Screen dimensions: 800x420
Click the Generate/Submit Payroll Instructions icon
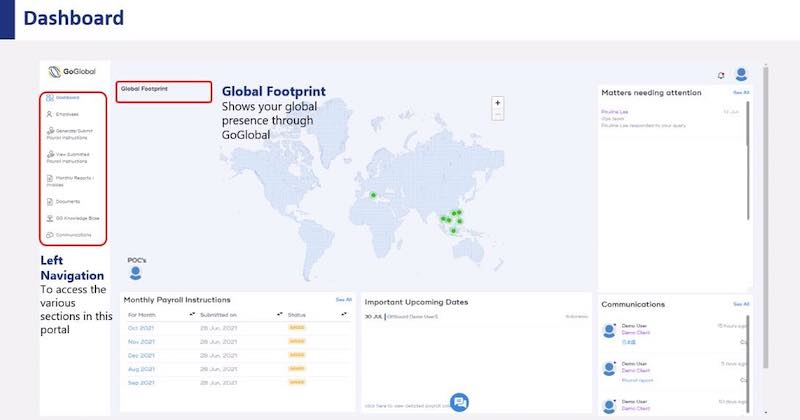coord(51,131)
